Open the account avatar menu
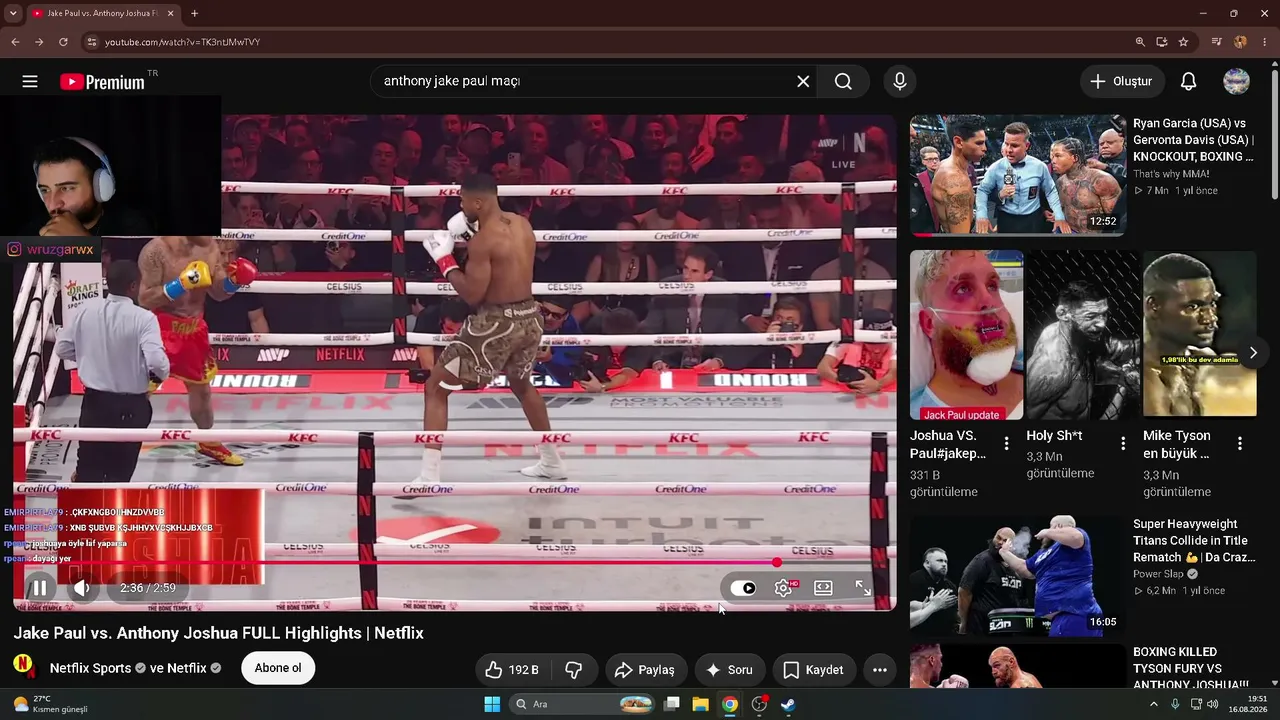Image resolution: width=1280 pixels, height=720 pixels. 1237,82
